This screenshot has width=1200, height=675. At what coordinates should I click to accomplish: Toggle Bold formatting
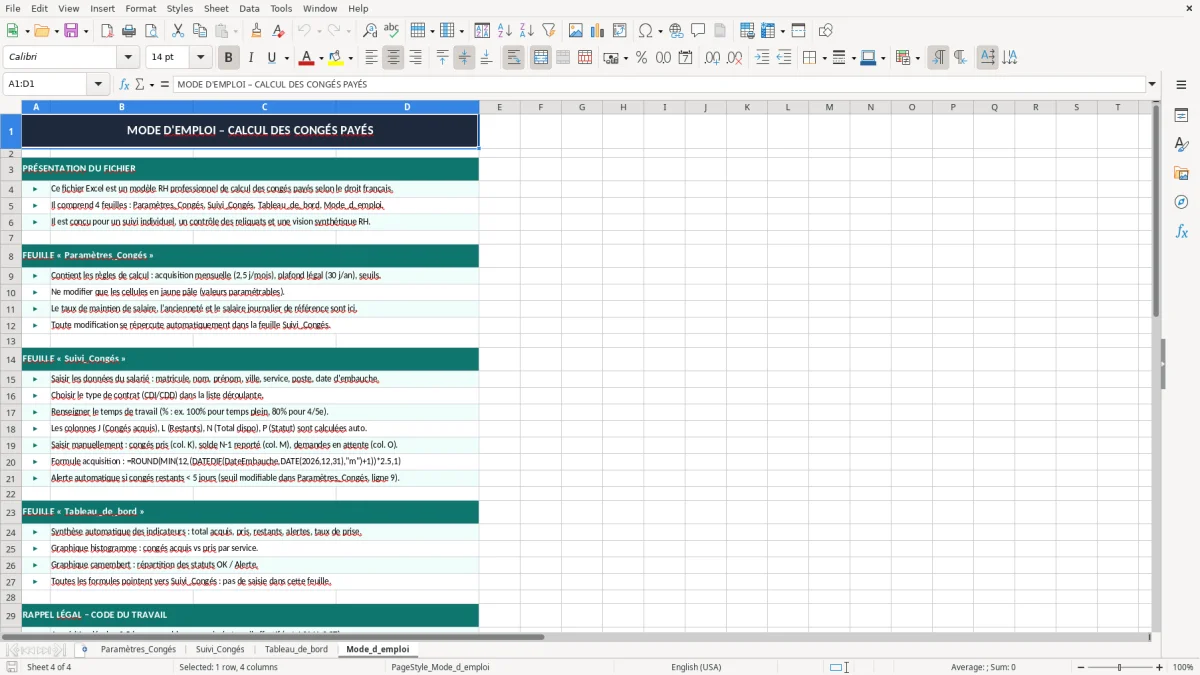point(228,58)
